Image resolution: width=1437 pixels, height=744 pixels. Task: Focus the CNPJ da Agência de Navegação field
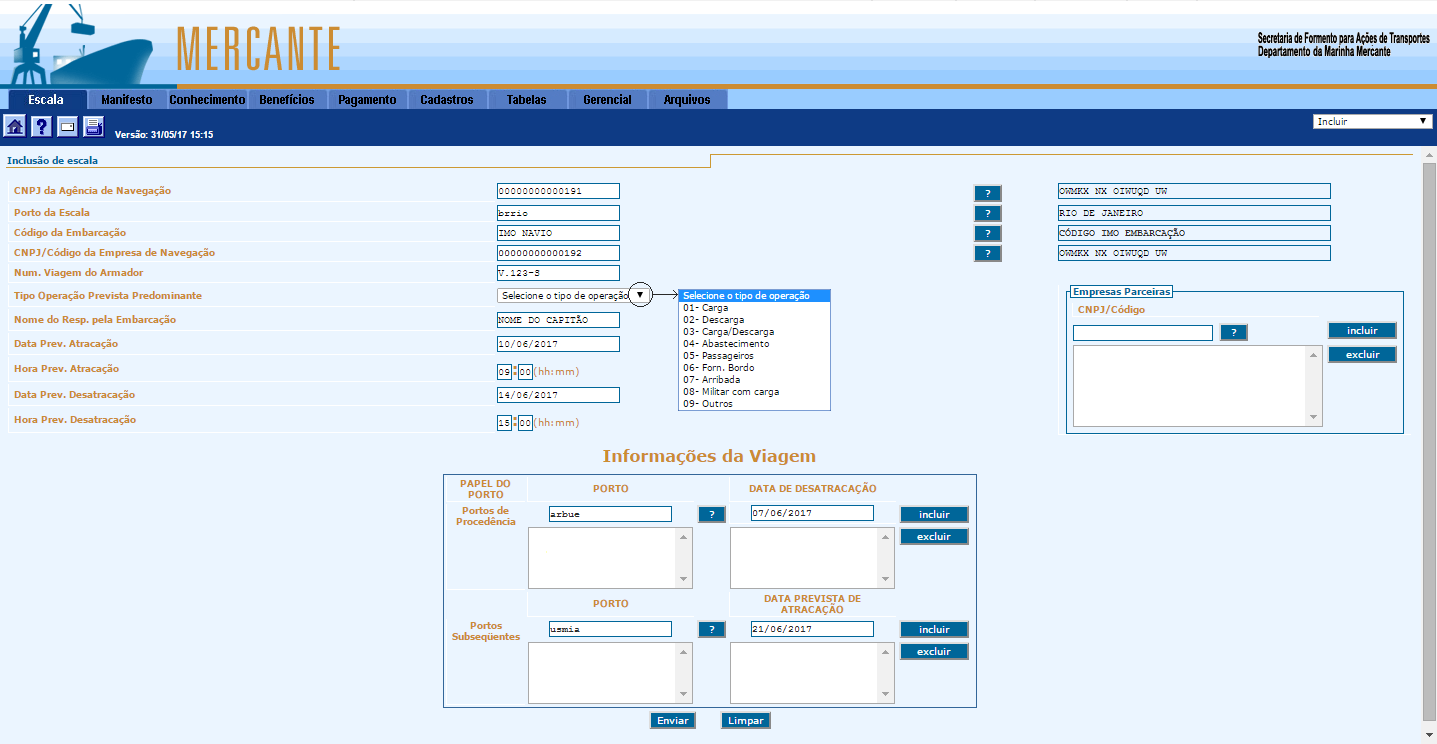coord(558,191)
